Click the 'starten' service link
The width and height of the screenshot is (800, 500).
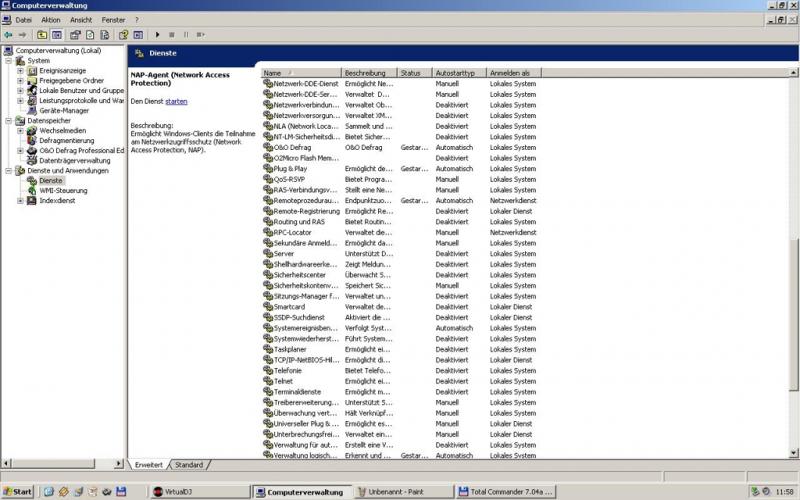point(176,101)
